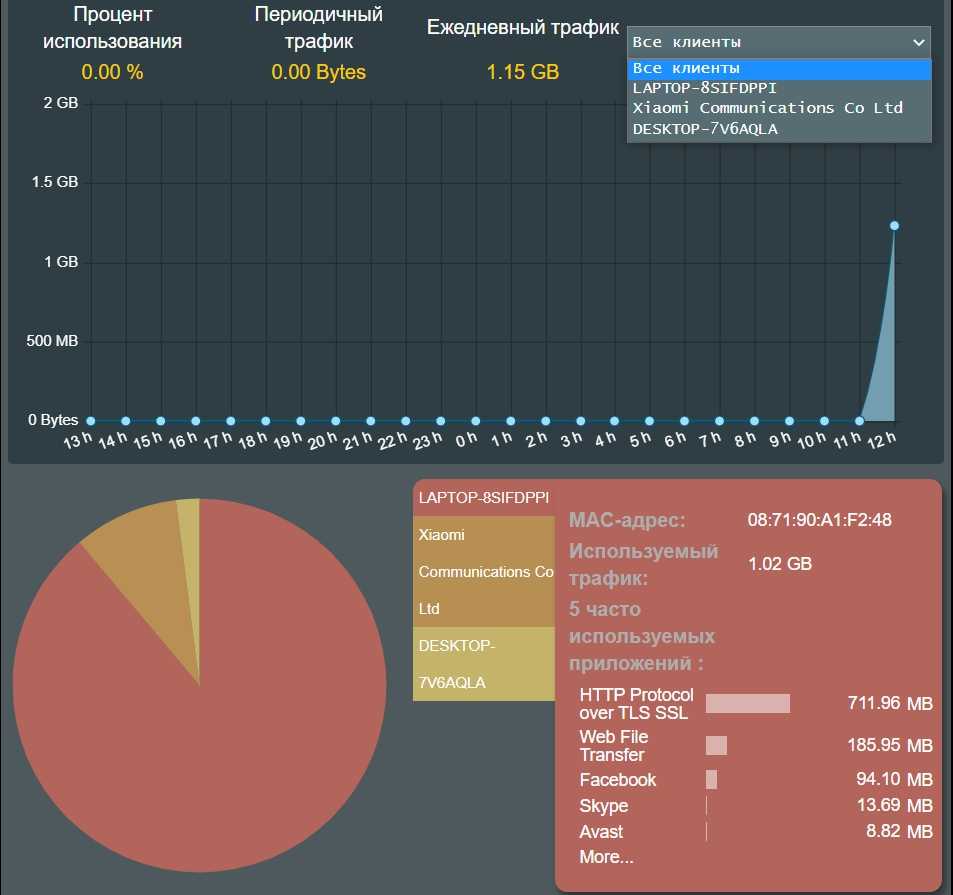This screenshot has width=953, height=895.
Task: Select Xiaomi Communications legend entry
Action: [484, 571]
